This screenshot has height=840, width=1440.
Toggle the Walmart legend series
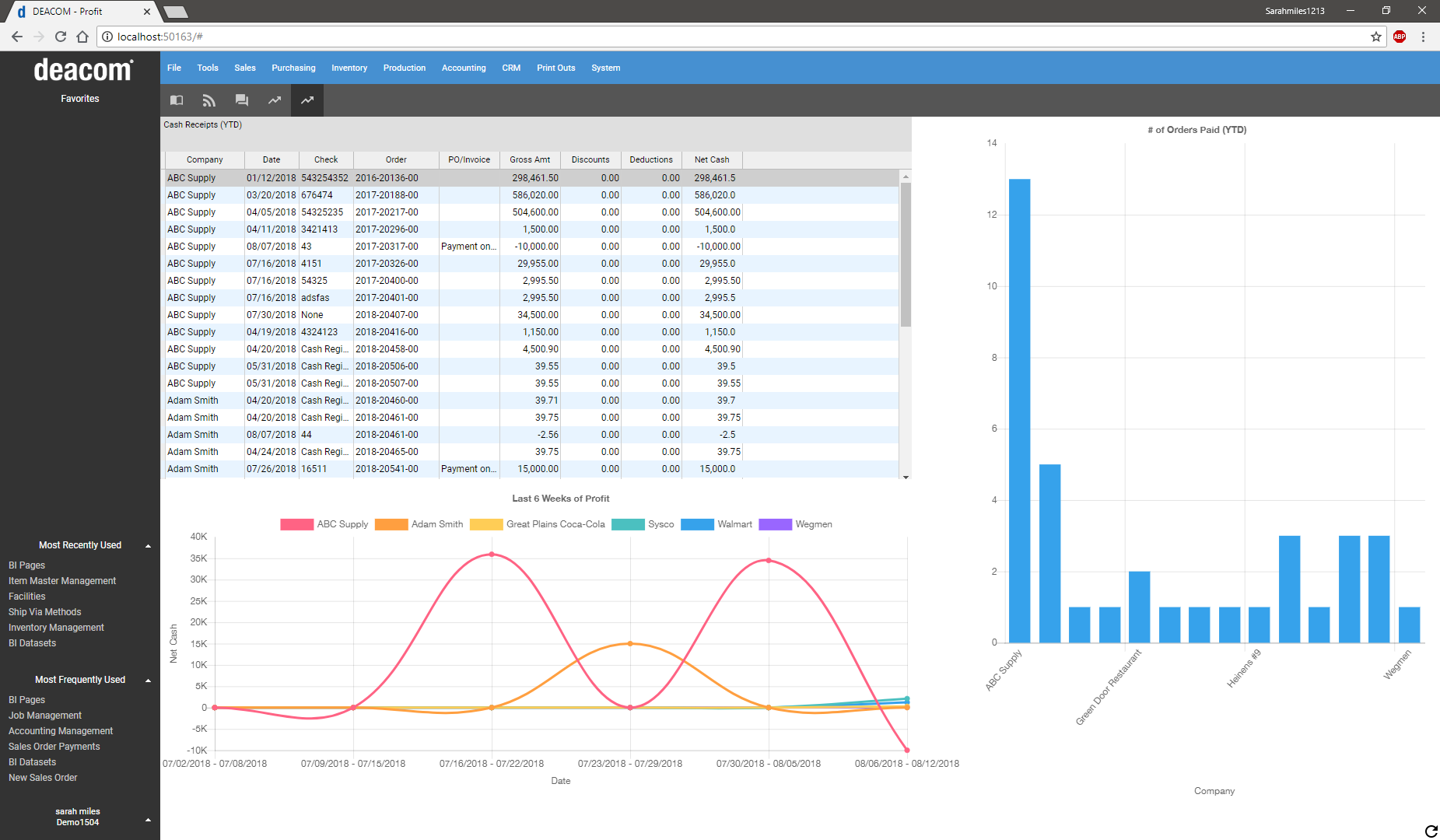tap(716, 524)
